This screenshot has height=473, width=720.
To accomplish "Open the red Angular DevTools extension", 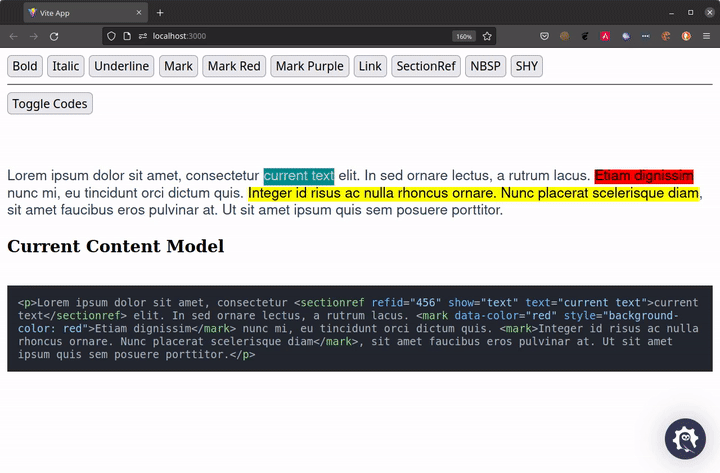I will click(605, 36).
